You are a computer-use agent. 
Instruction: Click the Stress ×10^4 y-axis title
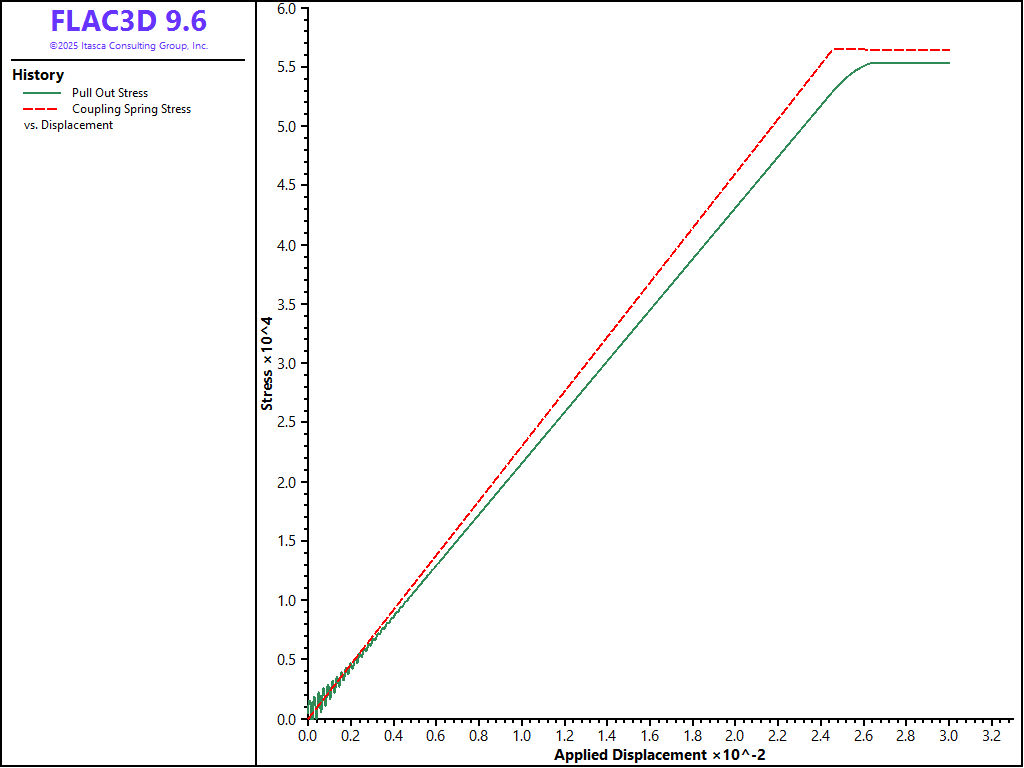267,363
